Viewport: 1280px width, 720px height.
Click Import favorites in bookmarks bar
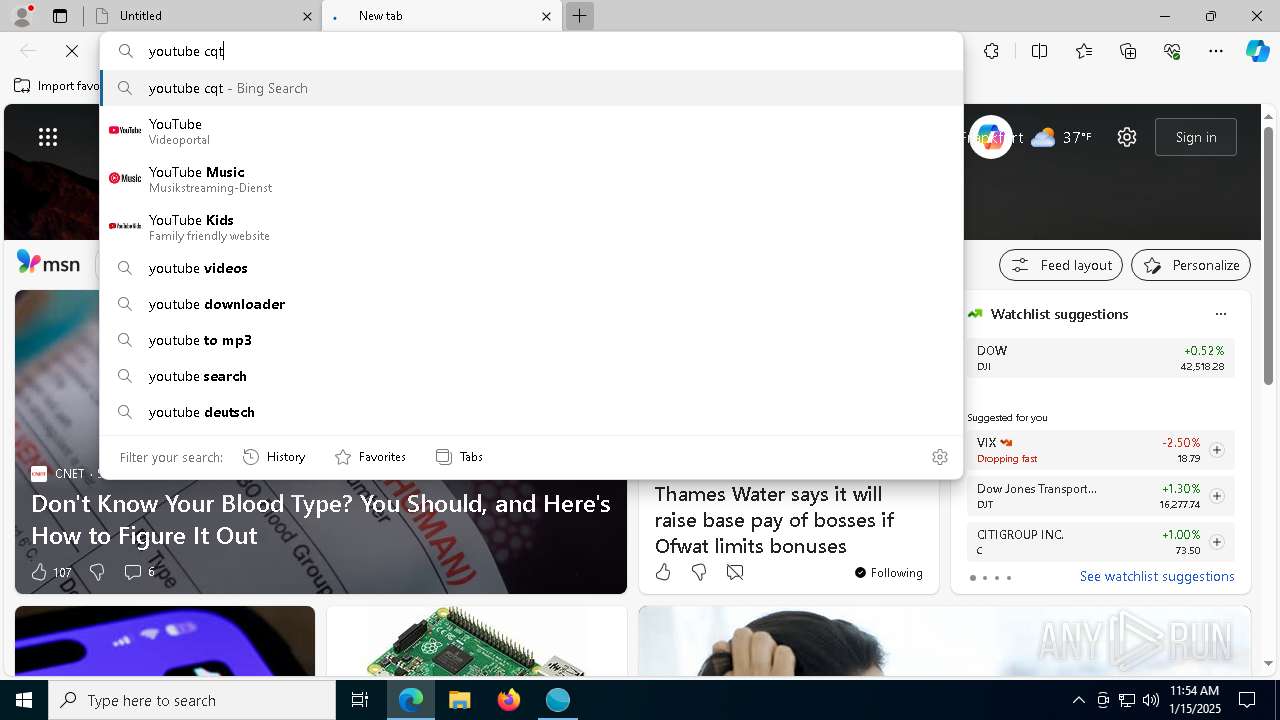57,86
